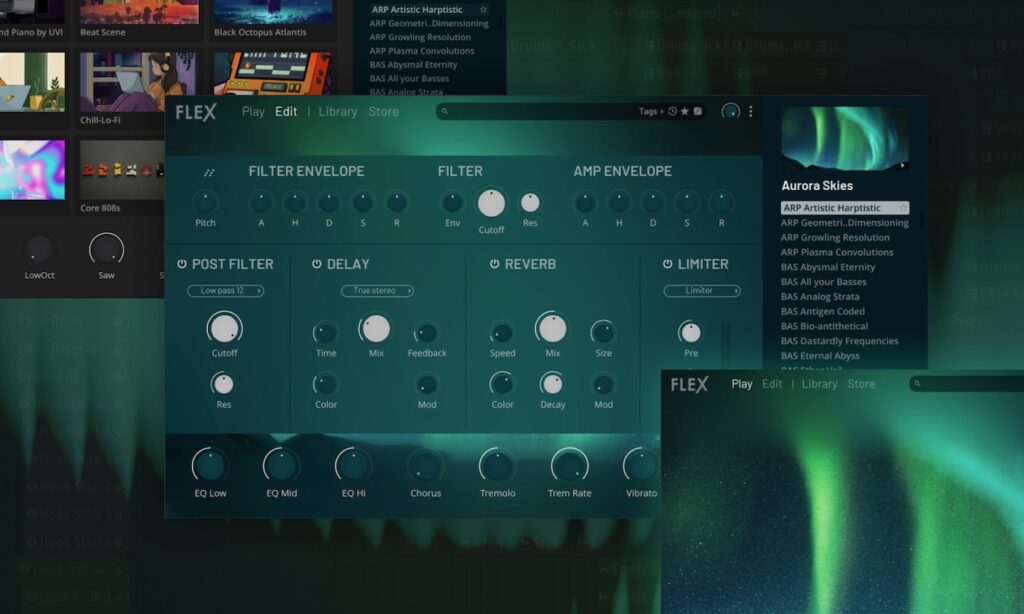Toggle the Post Filter power button
This screenshot has height=614, width=1024.
coord(182,264)
